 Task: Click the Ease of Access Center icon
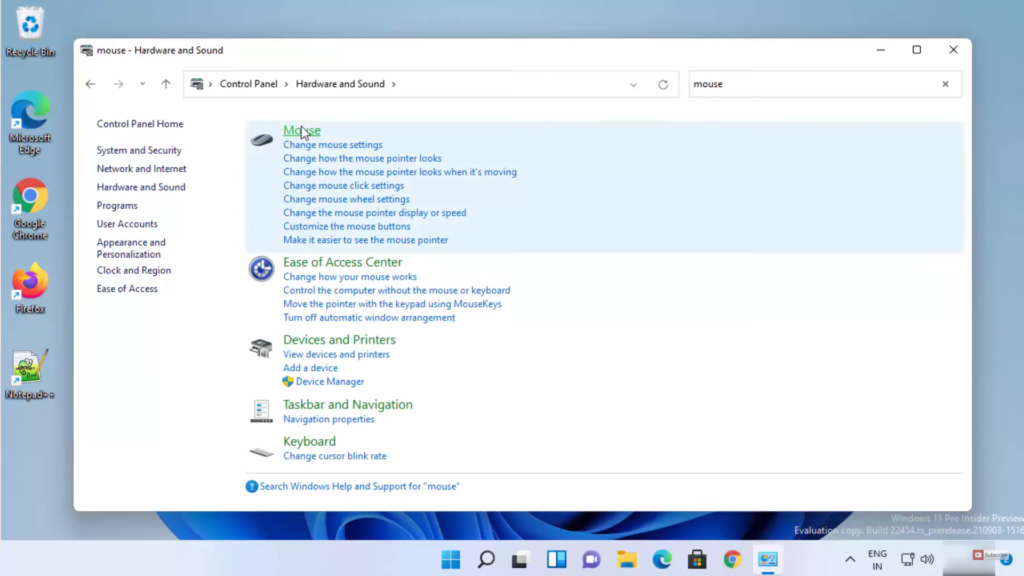click(261, 268)
